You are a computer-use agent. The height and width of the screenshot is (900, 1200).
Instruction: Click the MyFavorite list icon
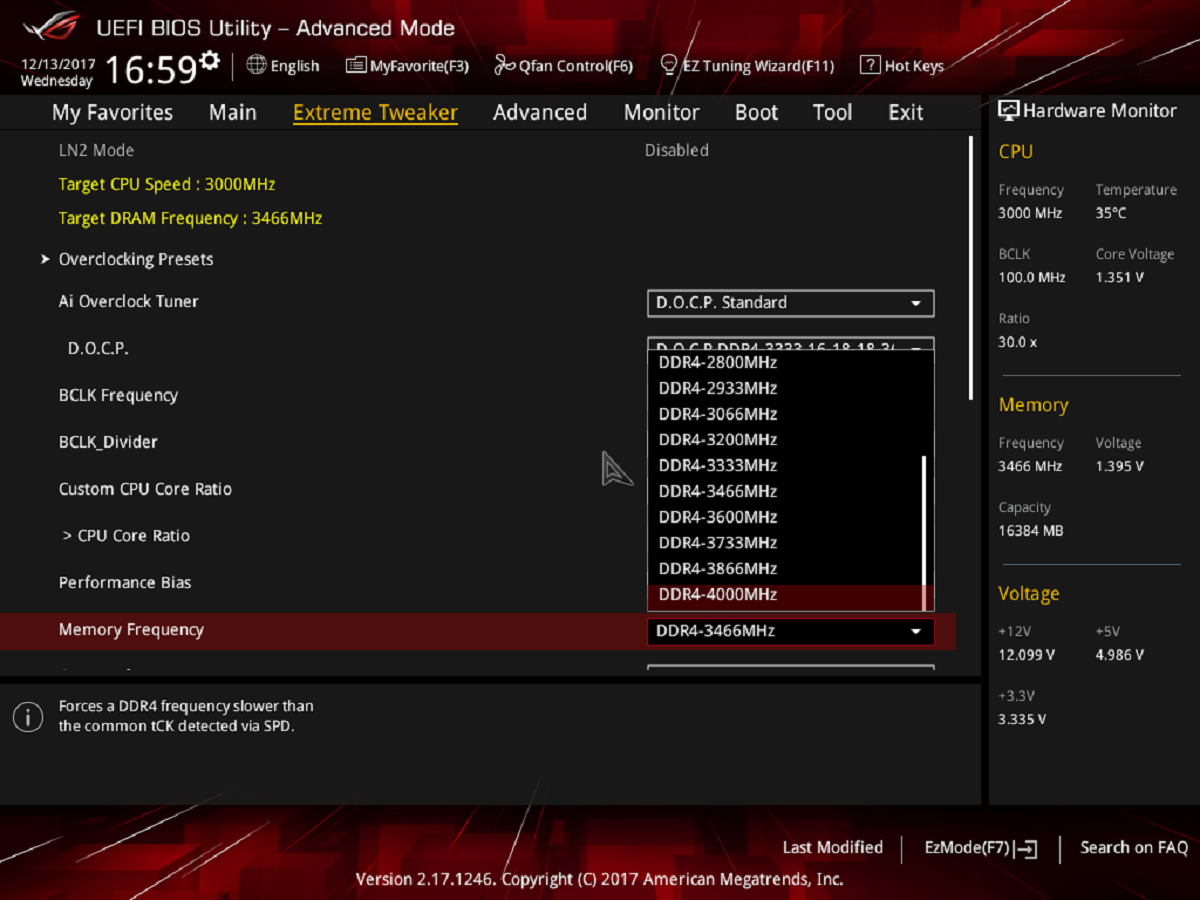[x=356, y=66]
